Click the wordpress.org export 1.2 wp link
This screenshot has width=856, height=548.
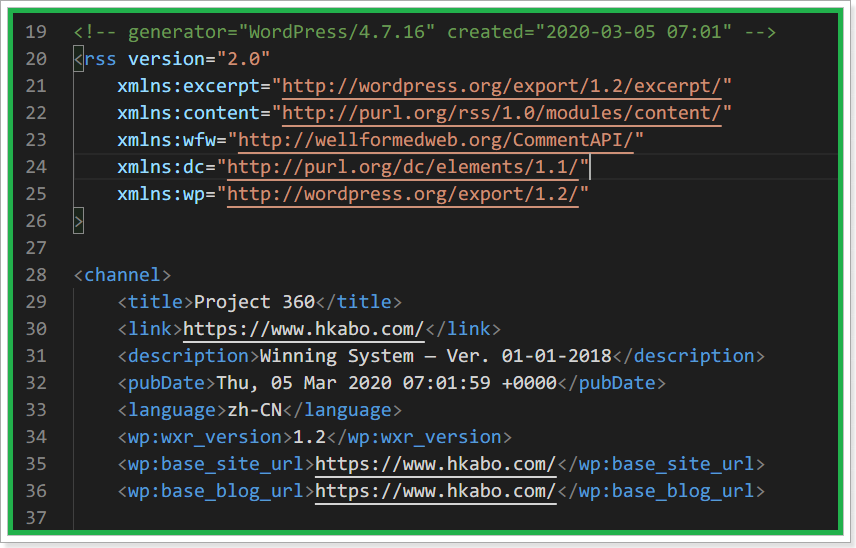[x=402, y=194]
